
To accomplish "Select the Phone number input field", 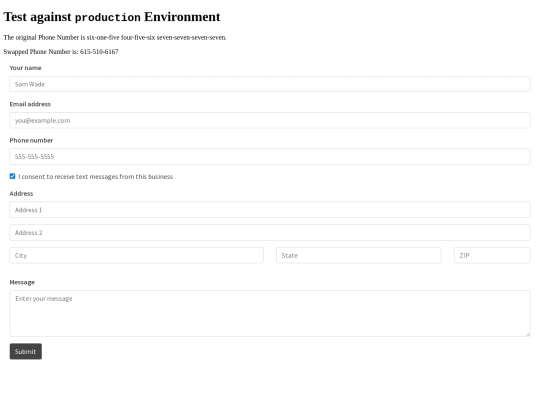I will [270, 156].
